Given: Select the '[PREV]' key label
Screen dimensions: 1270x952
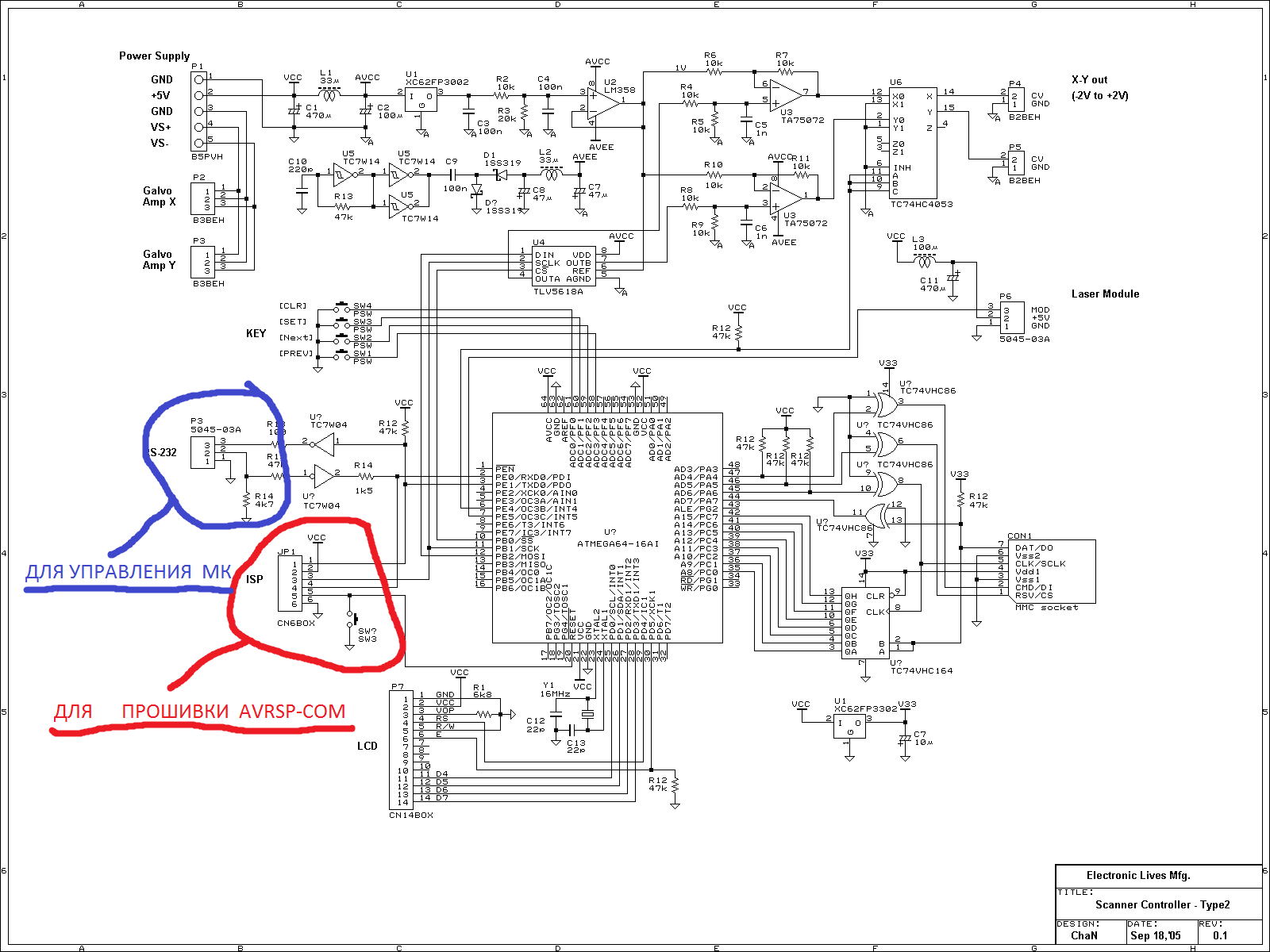Looking at the screenshot, I should [x=295, y=353].
